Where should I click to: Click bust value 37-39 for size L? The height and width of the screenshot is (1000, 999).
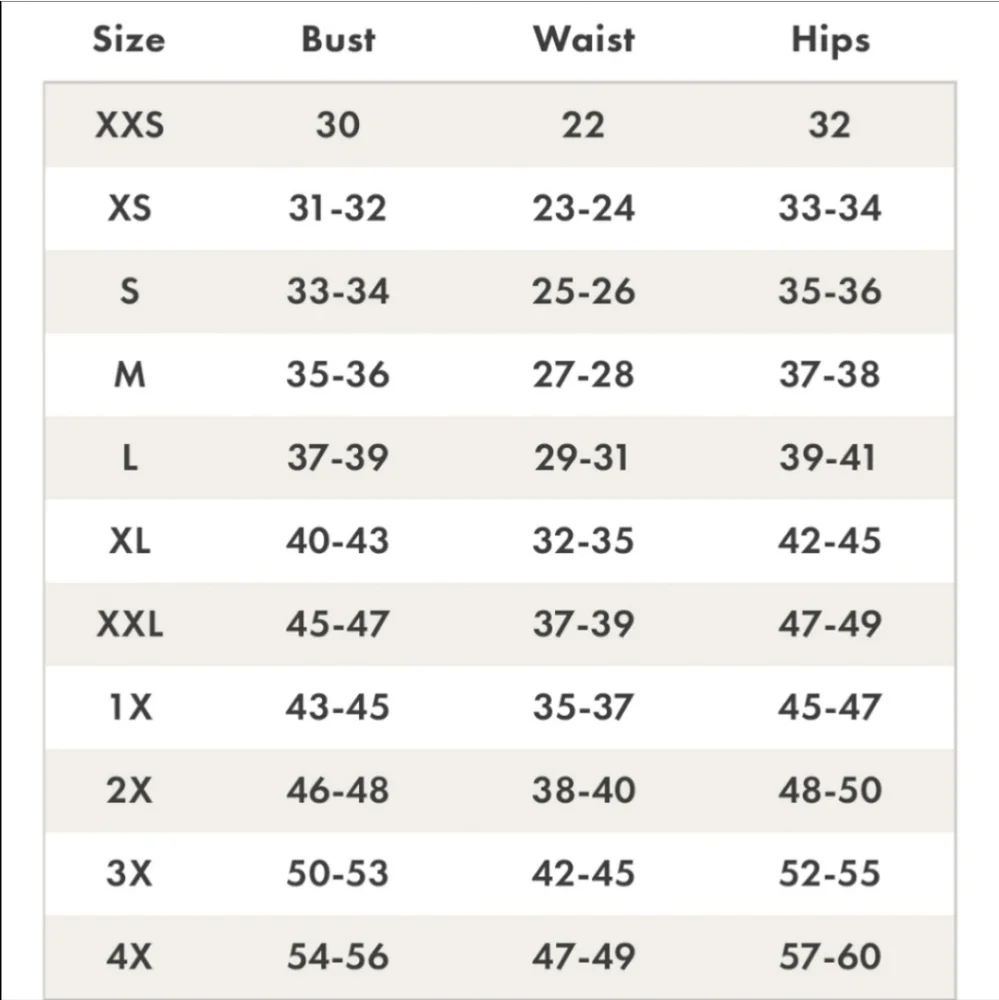point(338,458)
